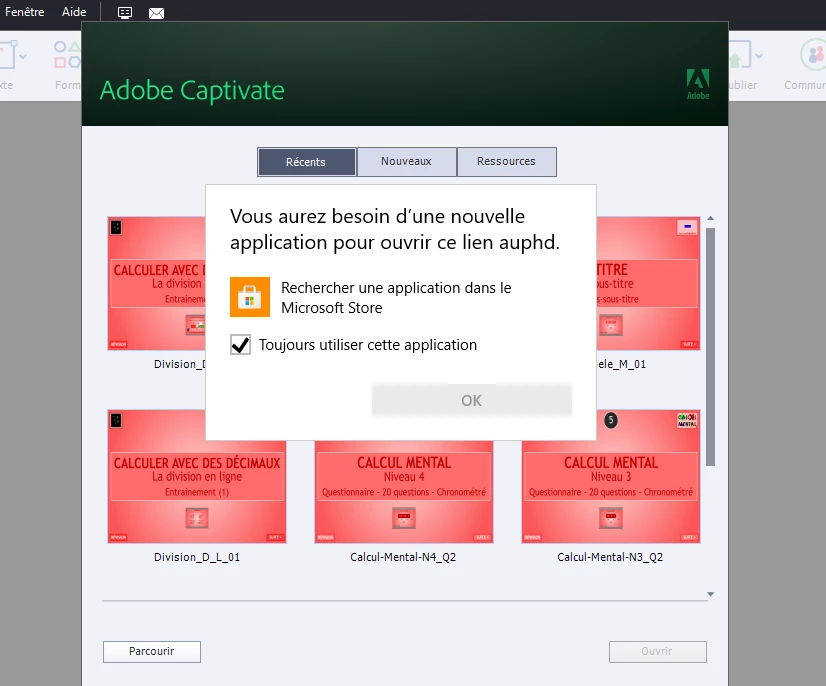Expand the Publier dropdown arrow
The height and width of the screenshot is (686, 826).
coord(758,56)
